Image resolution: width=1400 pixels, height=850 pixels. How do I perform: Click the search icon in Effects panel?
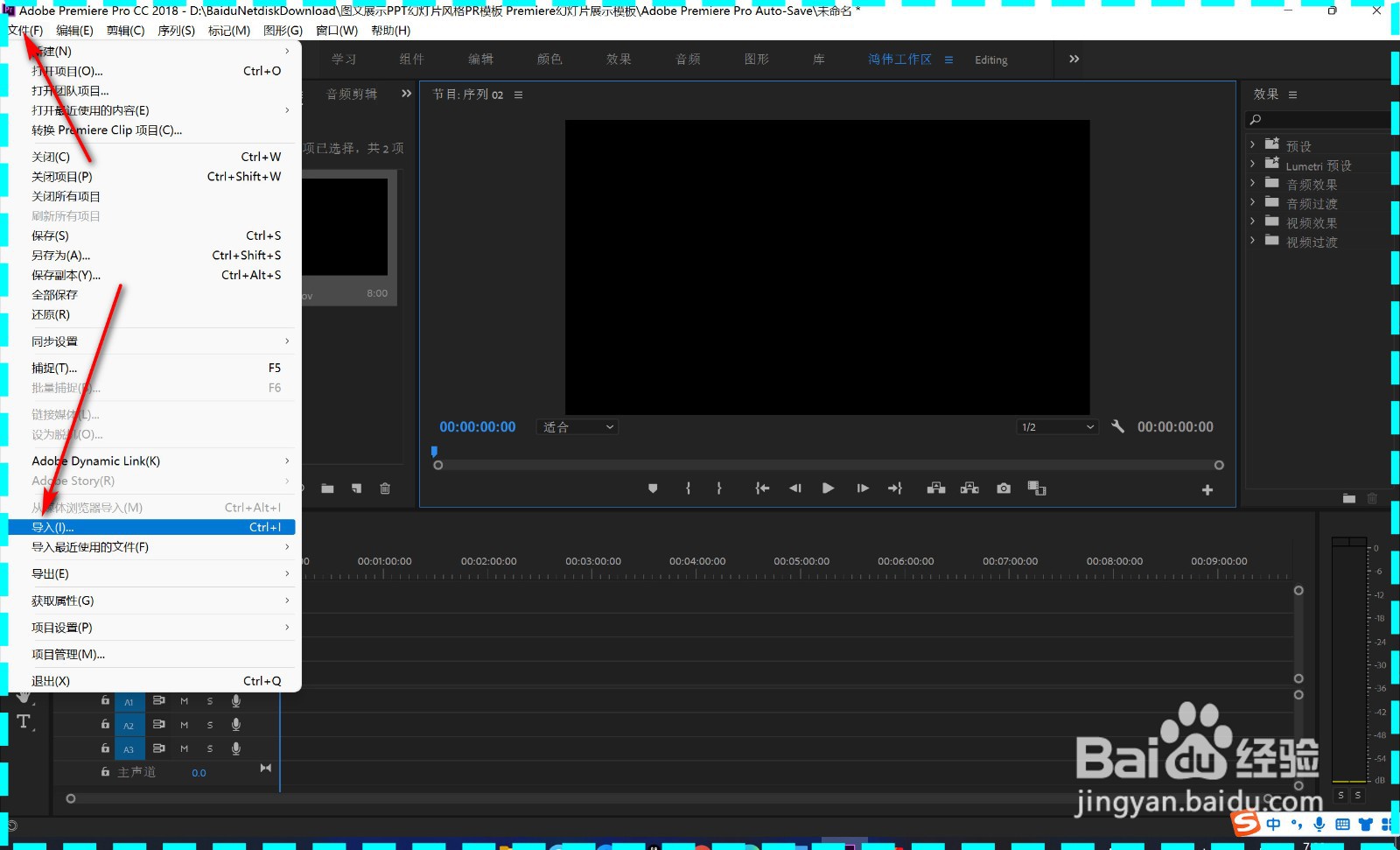1256,120
